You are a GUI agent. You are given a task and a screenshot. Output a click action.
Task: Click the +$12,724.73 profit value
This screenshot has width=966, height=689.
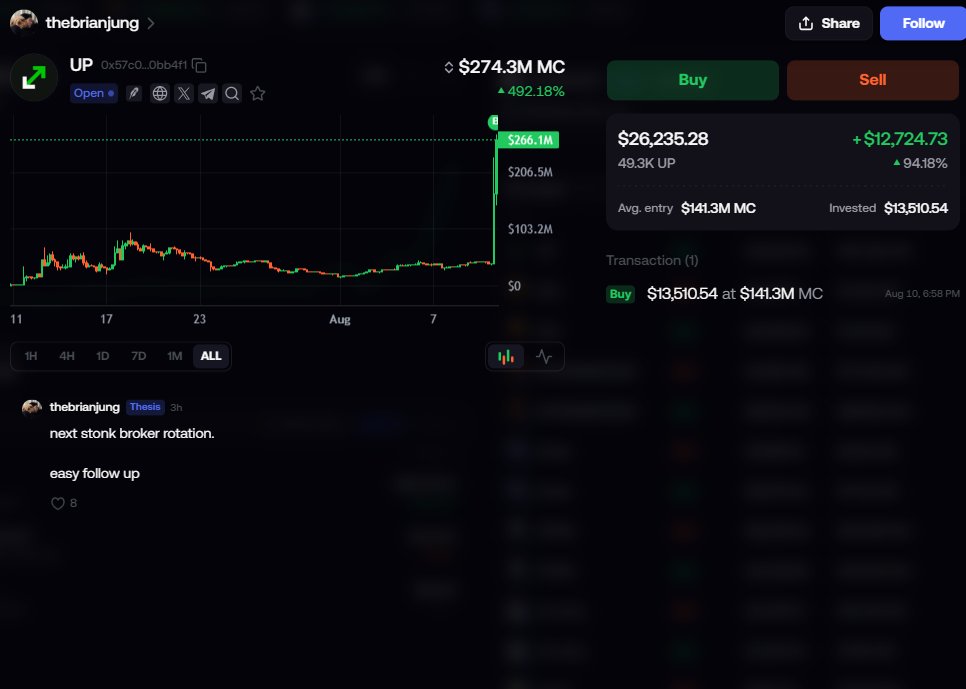click(x=899, y=139)
